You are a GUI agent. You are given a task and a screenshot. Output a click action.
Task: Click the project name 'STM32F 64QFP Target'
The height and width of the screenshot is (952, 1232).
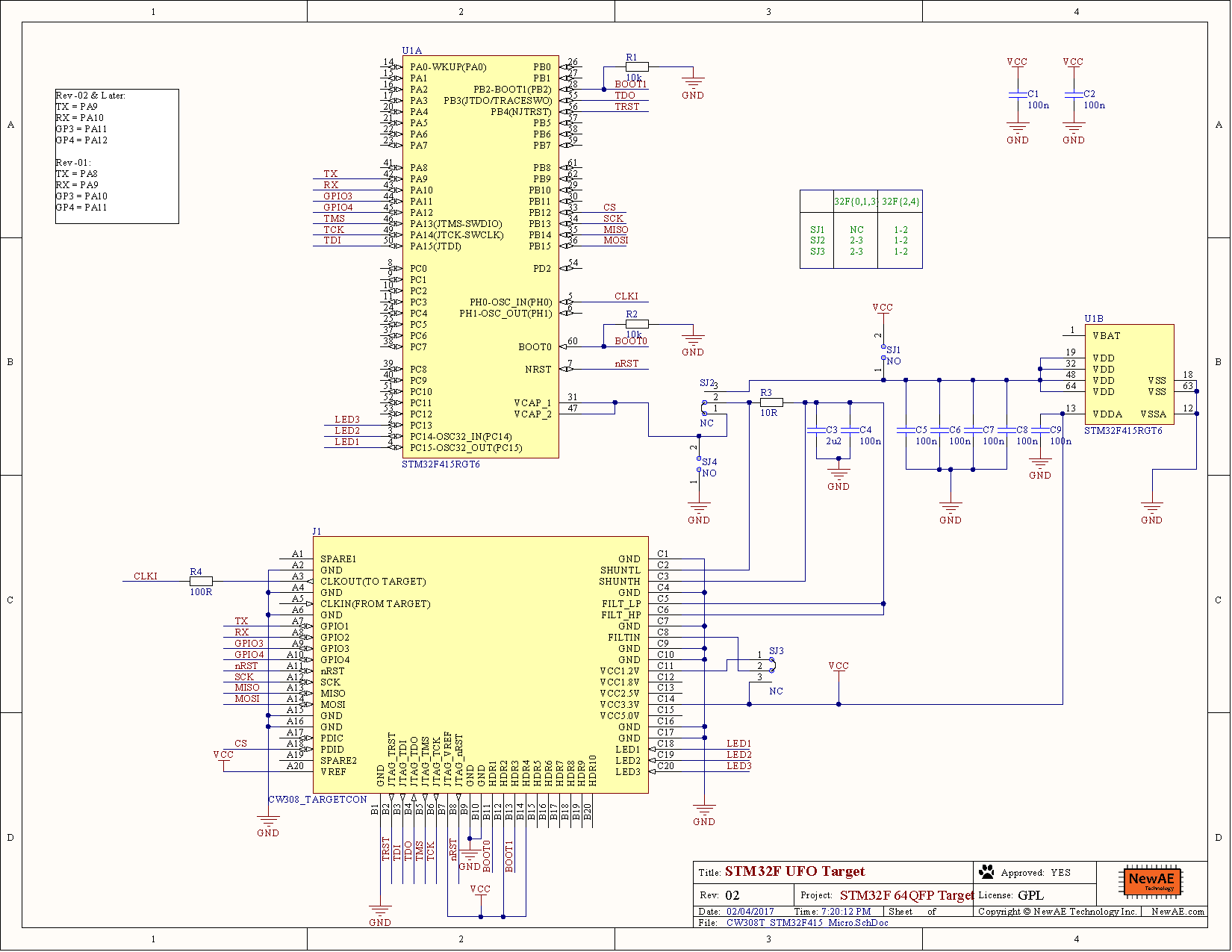pyautogui.click(x=907, y=895)
